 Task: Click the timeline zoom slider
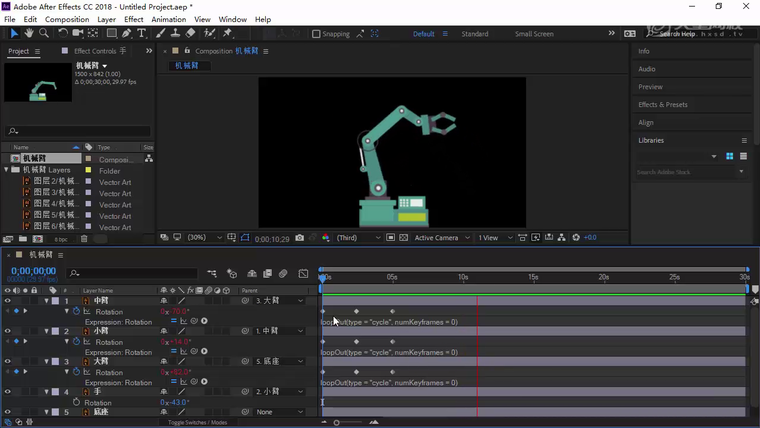click(337, 422)
